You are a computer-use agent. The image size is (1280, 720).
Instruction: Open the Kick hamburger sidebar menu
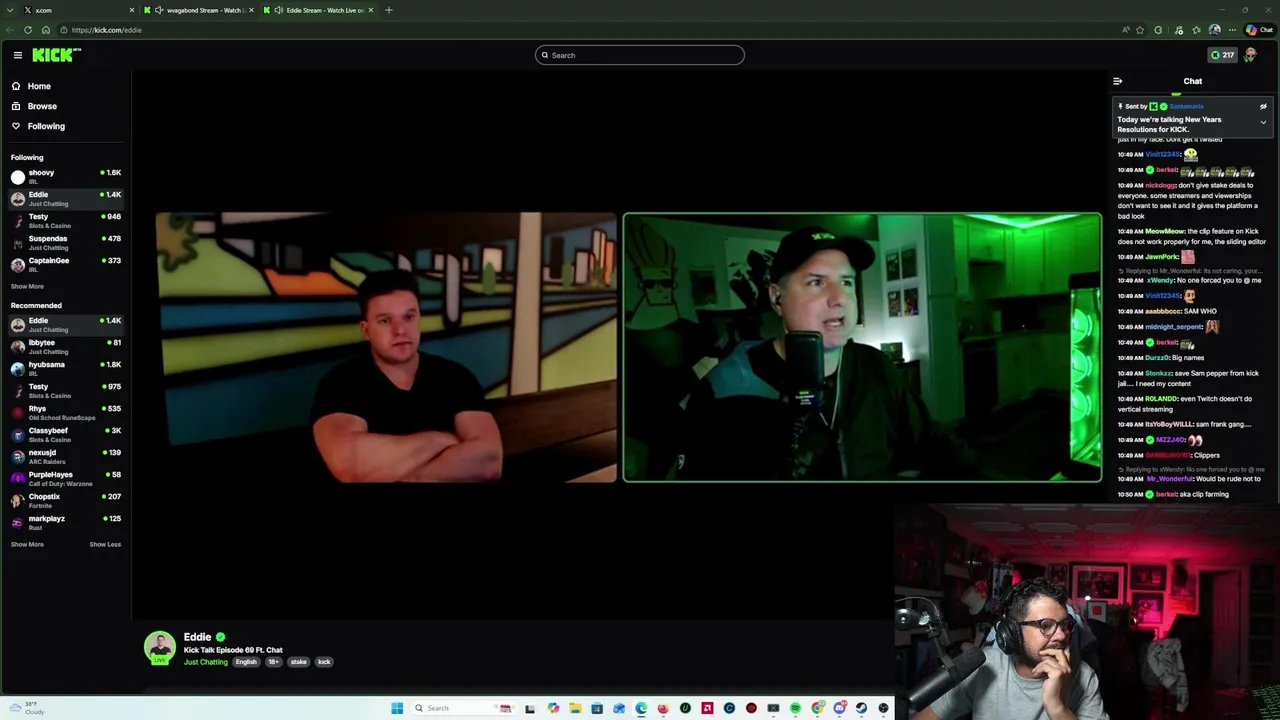click(x=17, y=55)
